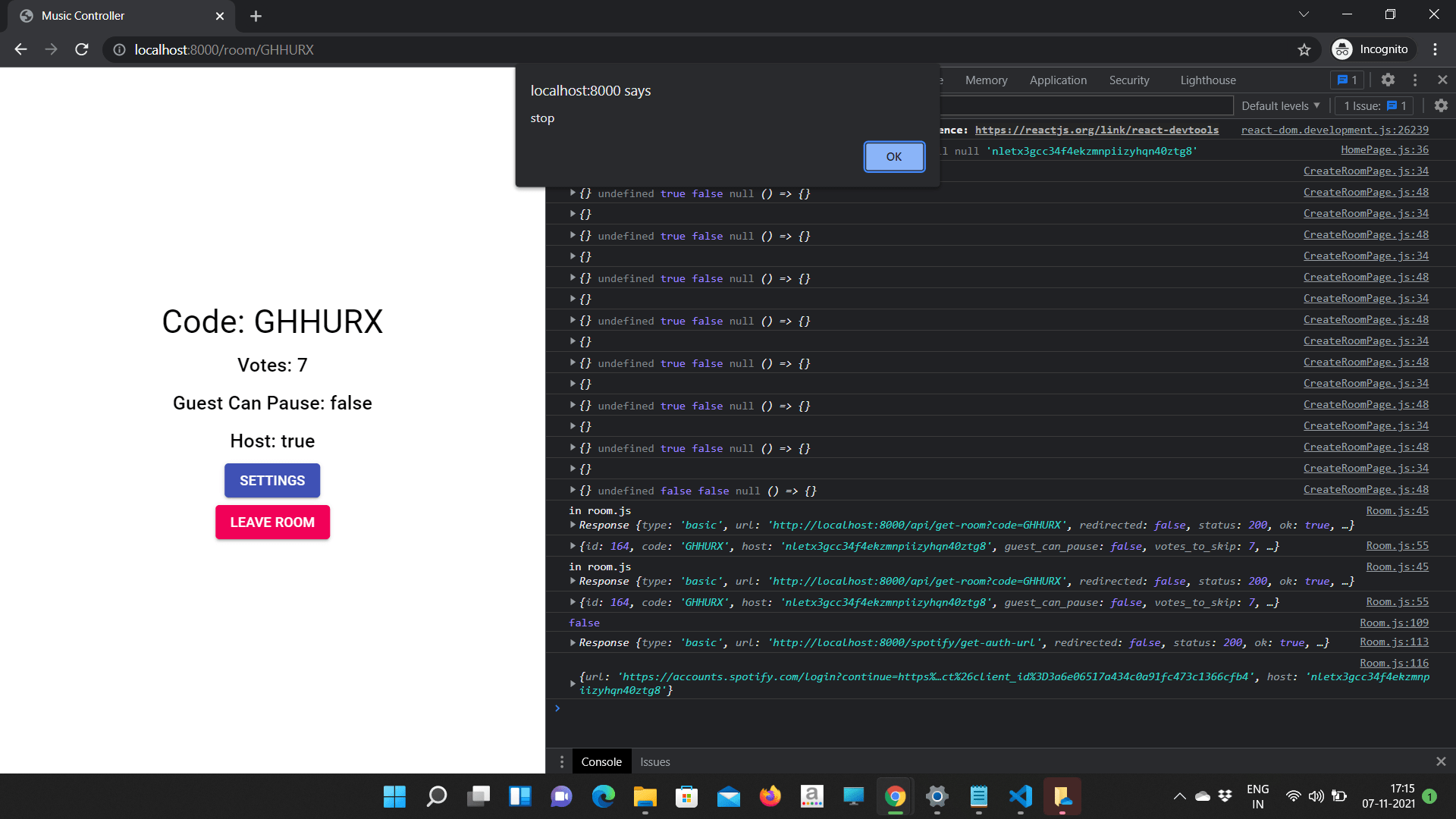Switch to the Lighthouse tab

pos(1207,80)
